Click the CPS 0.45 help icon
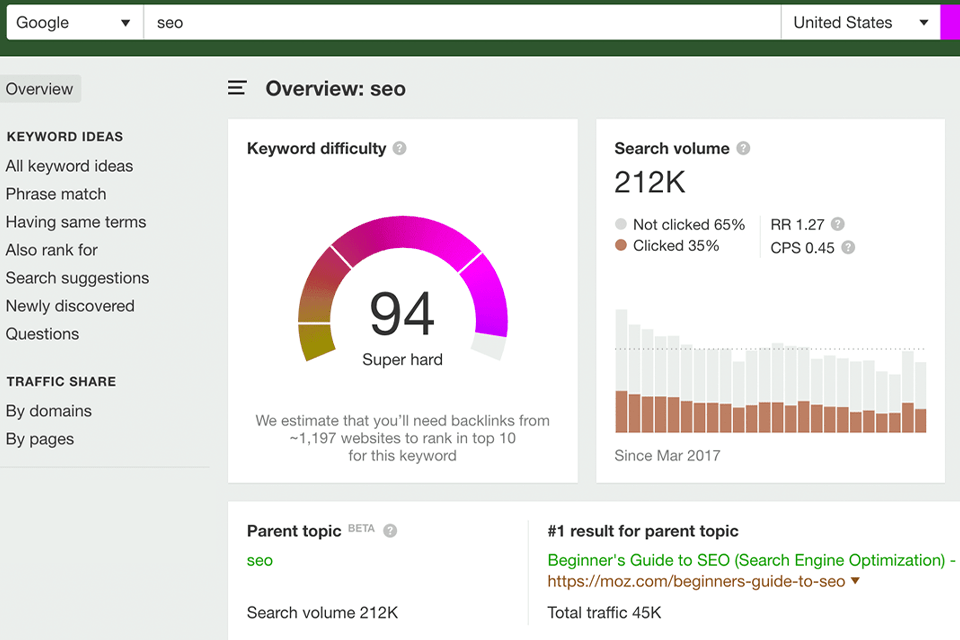This screenshot has height=640, width=960. (x=848, y=247)
